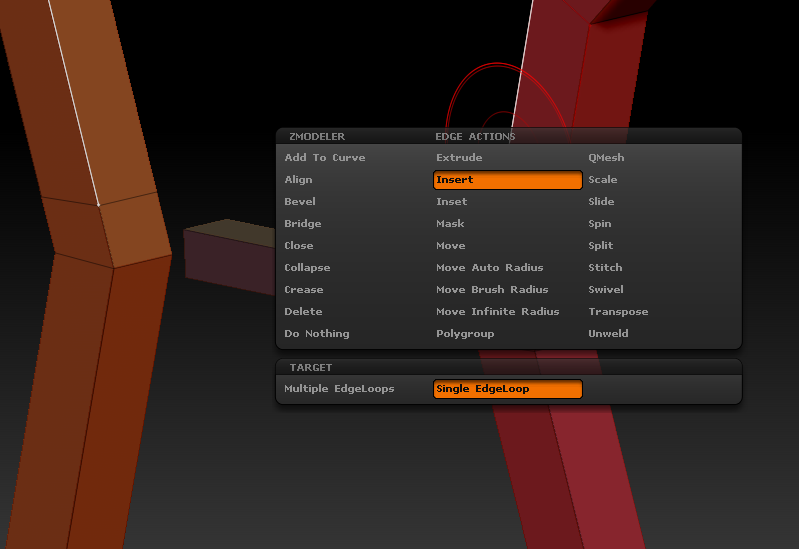
Task: Select the Crease edge action
Action: pyautogui.click(x=304, y=289)
